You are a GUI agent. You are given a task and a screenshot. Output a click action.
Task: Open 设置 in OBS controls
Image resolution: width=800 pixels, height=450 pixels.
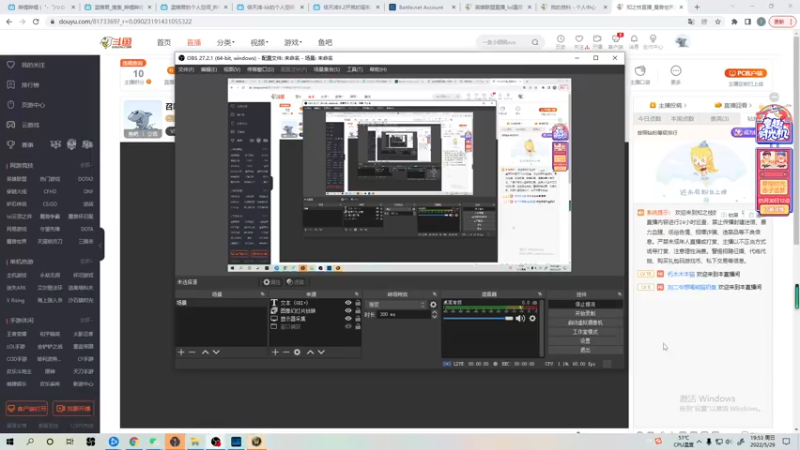[585, 341]
